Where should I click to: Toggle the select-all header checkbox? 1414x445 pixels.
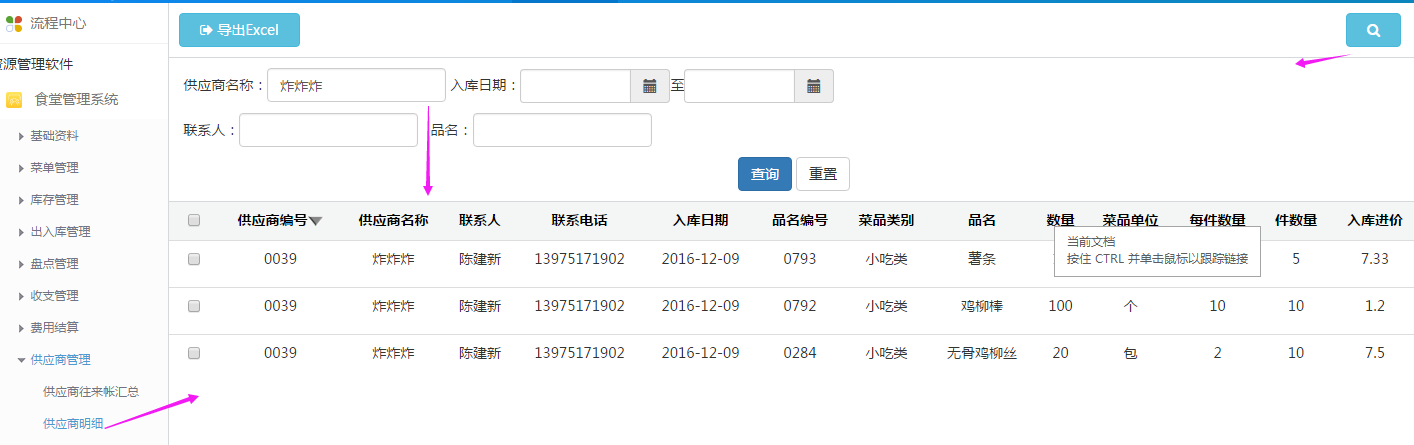click(x=194, y=220)
